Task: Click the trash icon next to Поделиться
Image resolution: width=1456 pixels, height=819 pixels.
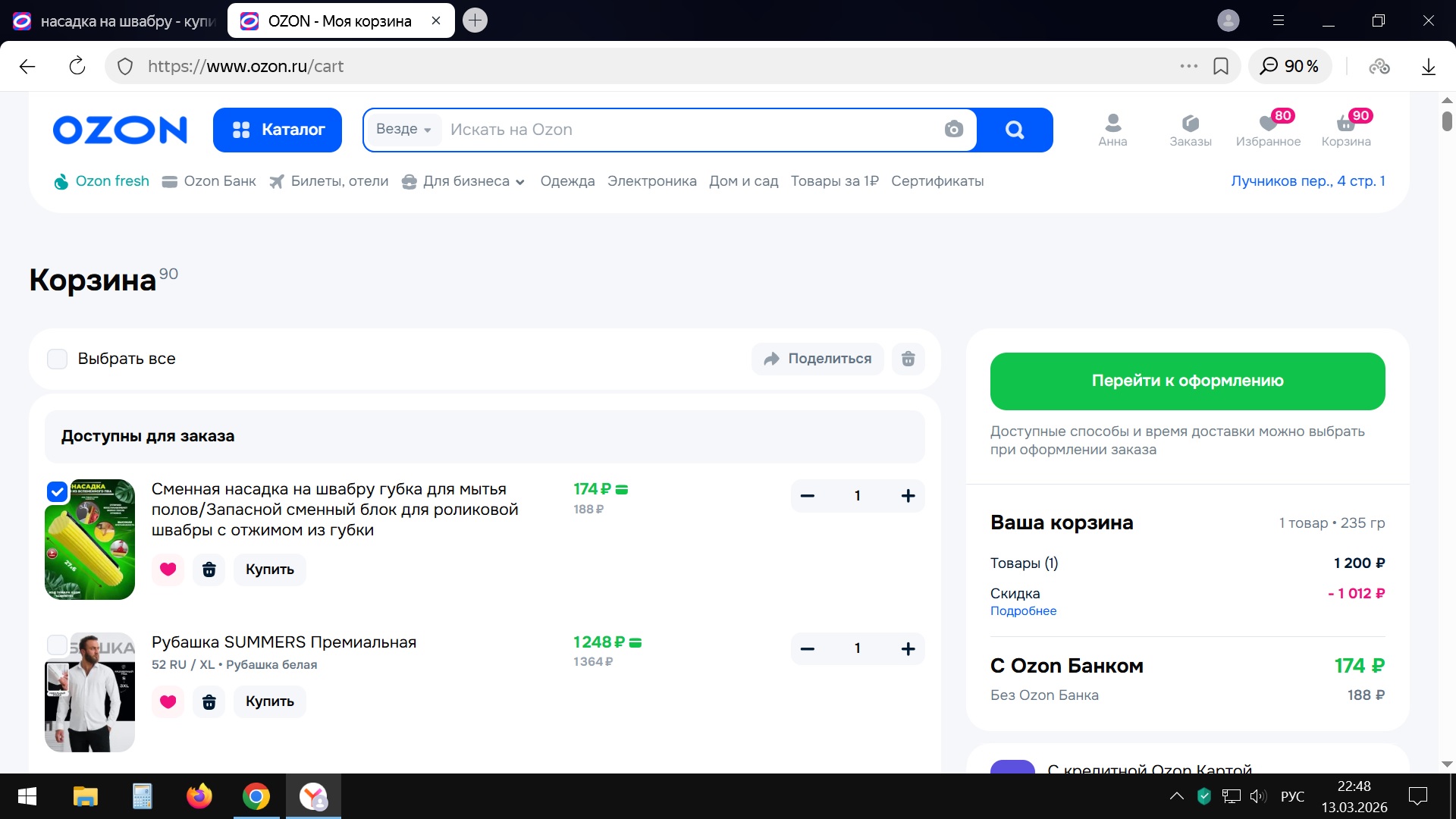Action: pyautogui.click(x=908, y=359)
